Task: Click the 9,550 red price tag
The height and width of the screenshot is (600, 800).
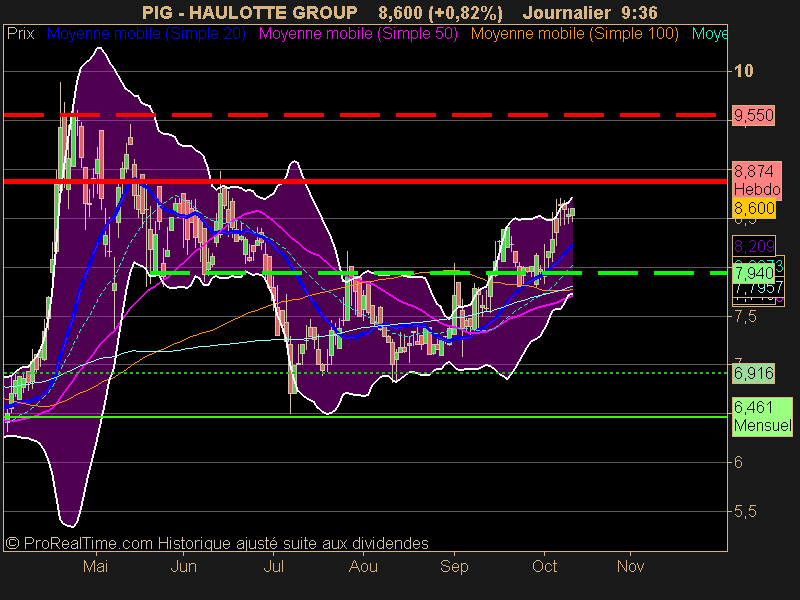Action: [x=754, y=115]
